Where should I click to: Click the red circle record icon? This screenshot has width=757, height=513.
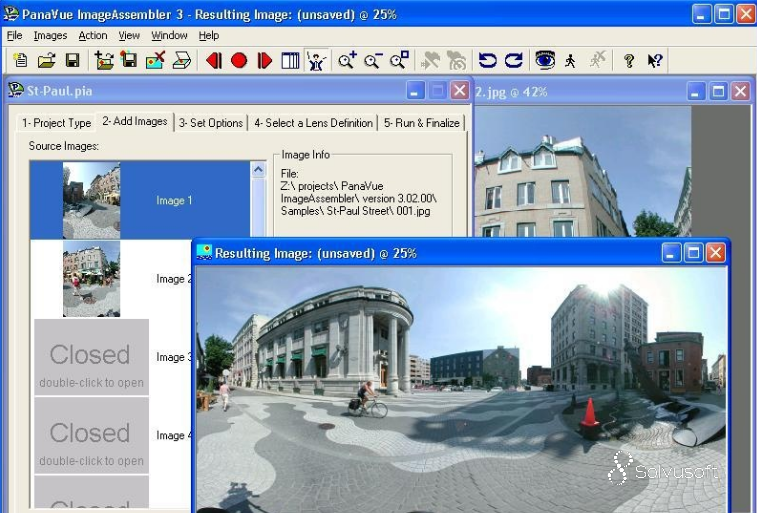(239, 61)
